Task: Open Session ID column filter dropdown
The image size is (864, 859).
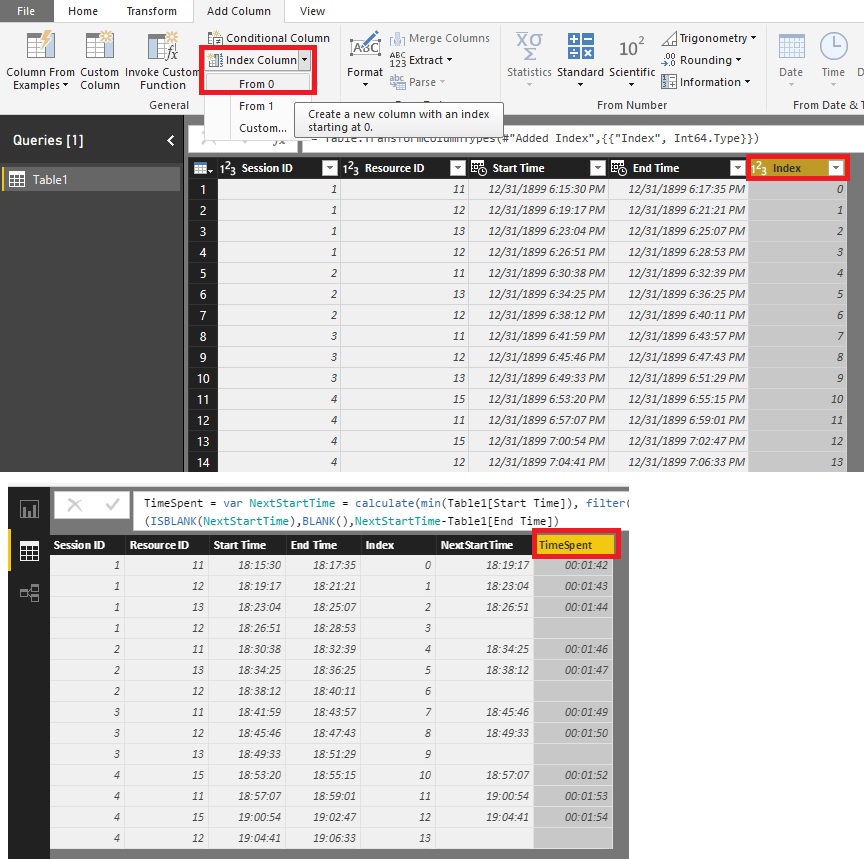Action: pyautogui.click(x=330, y=169)
